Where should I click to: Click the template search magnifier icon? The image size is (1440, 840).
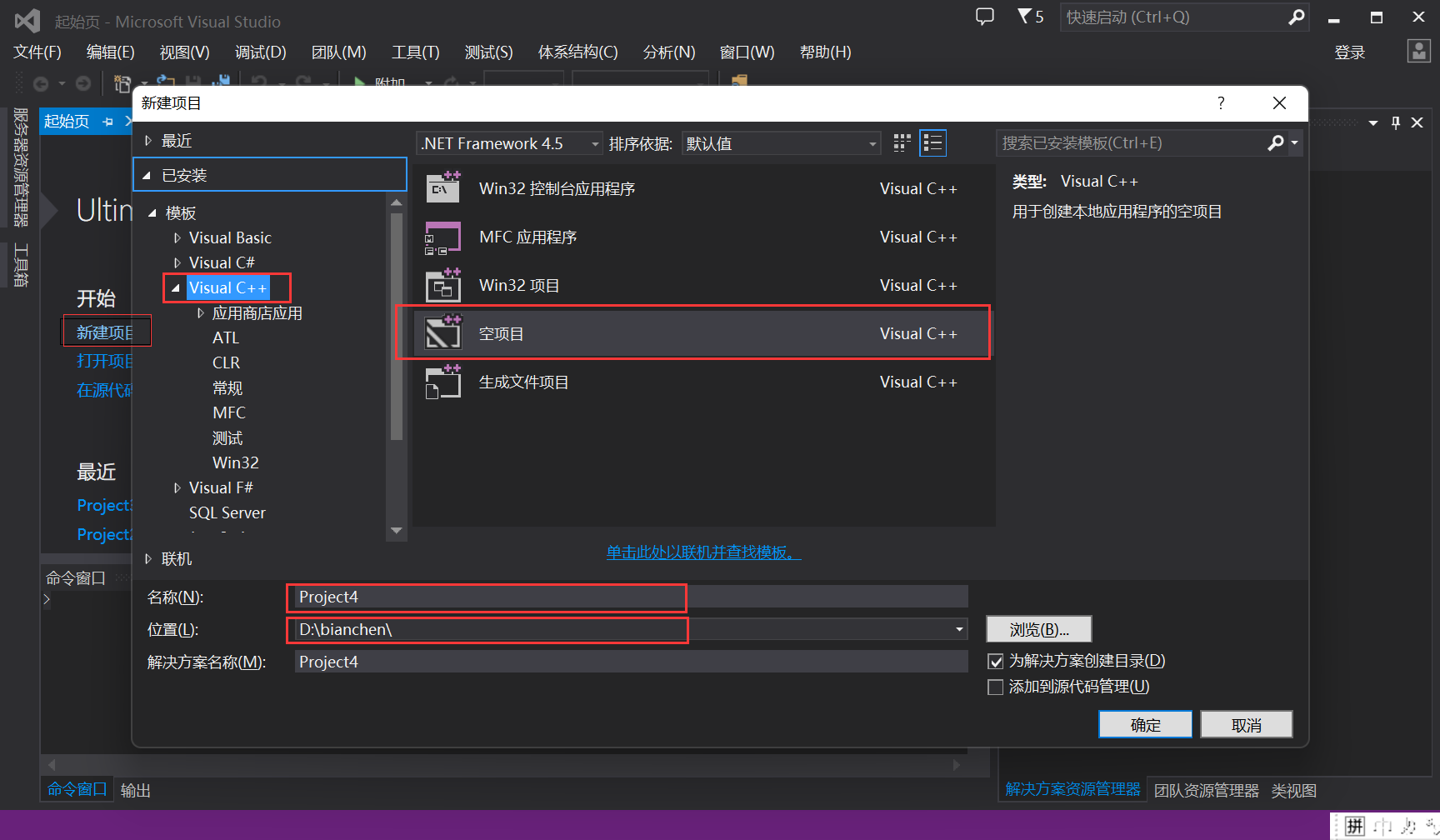point(1275,143)
